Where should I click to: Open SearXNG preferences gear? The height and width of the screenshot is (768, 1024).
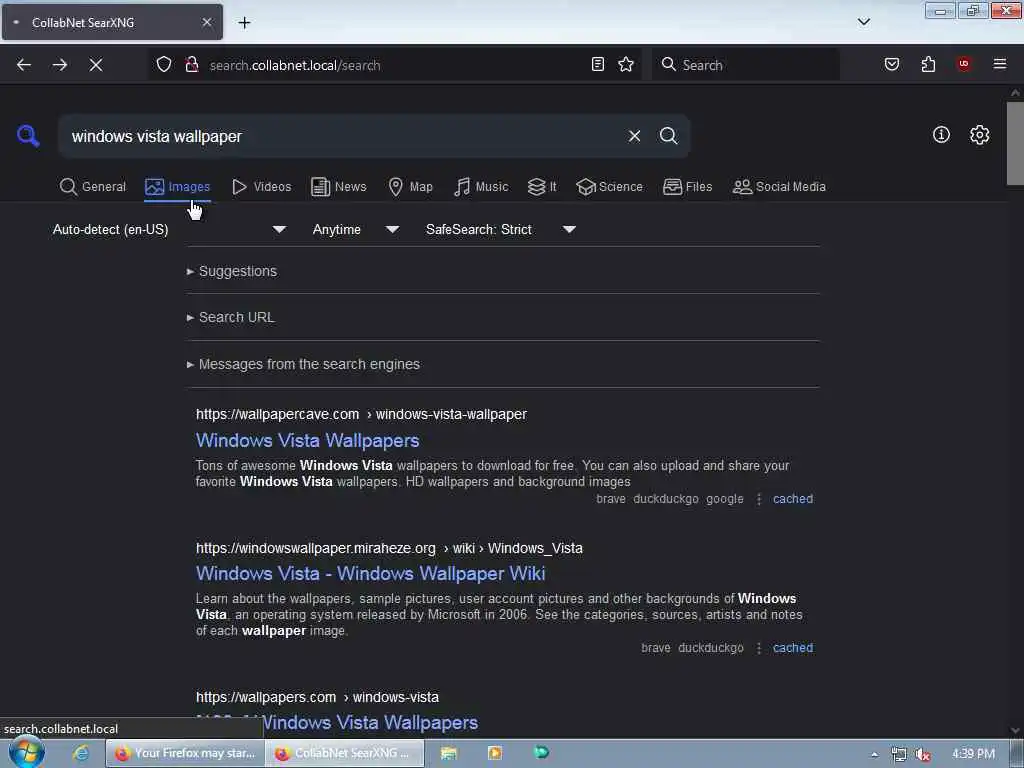(980, 135)
